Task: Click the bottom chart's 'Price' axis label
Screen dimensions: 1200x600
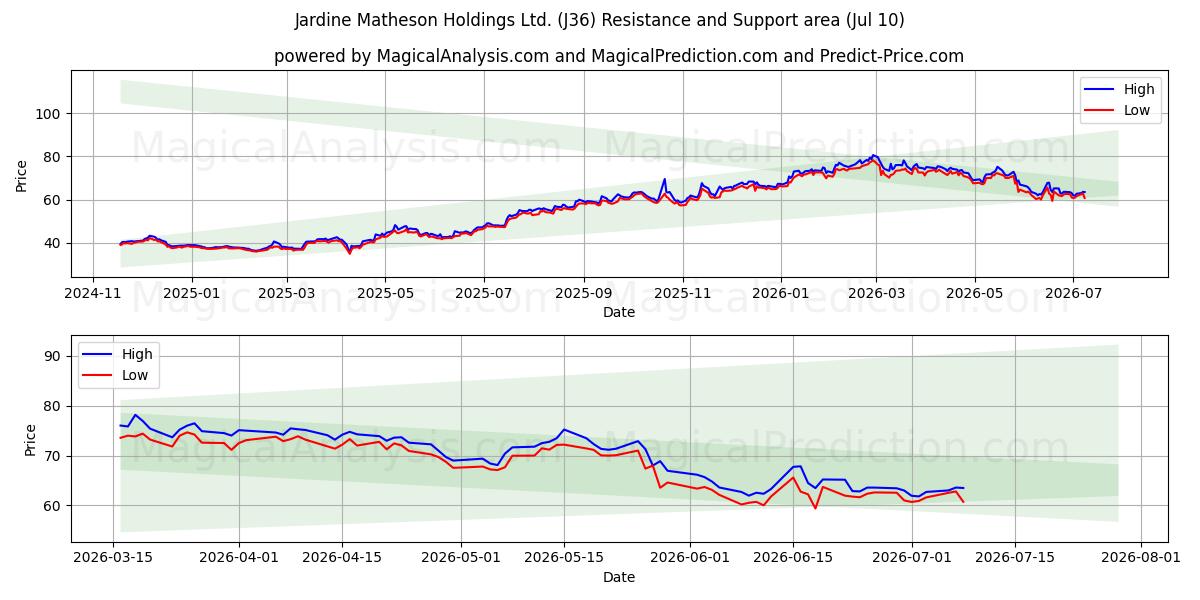Action: point(30,439)
